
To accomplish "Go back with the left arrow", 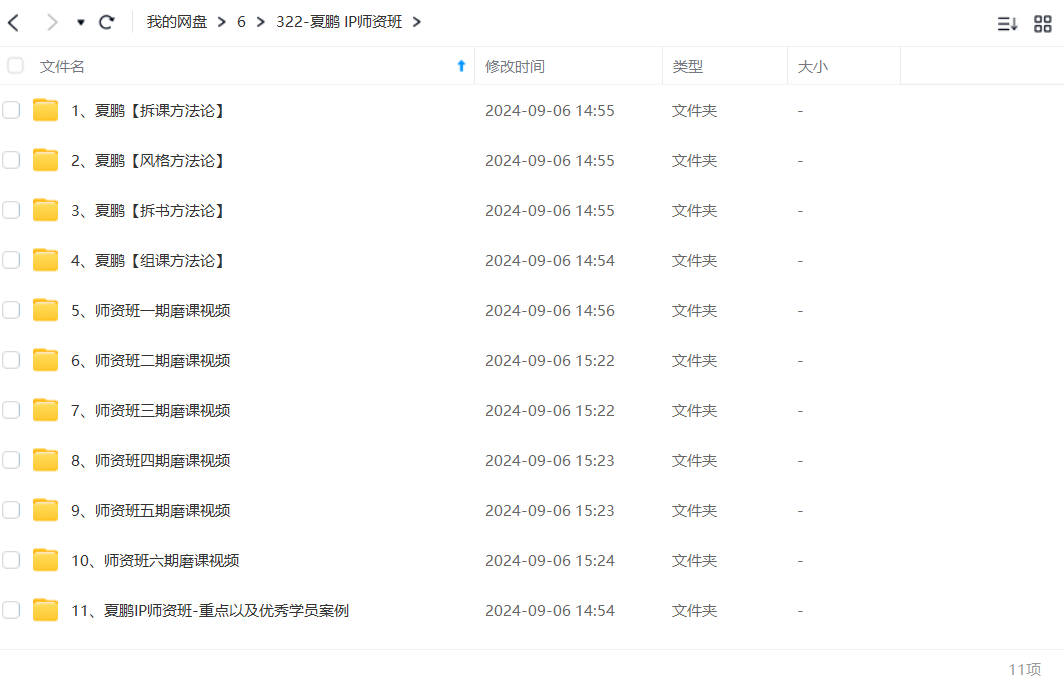I will pos(14,22).
